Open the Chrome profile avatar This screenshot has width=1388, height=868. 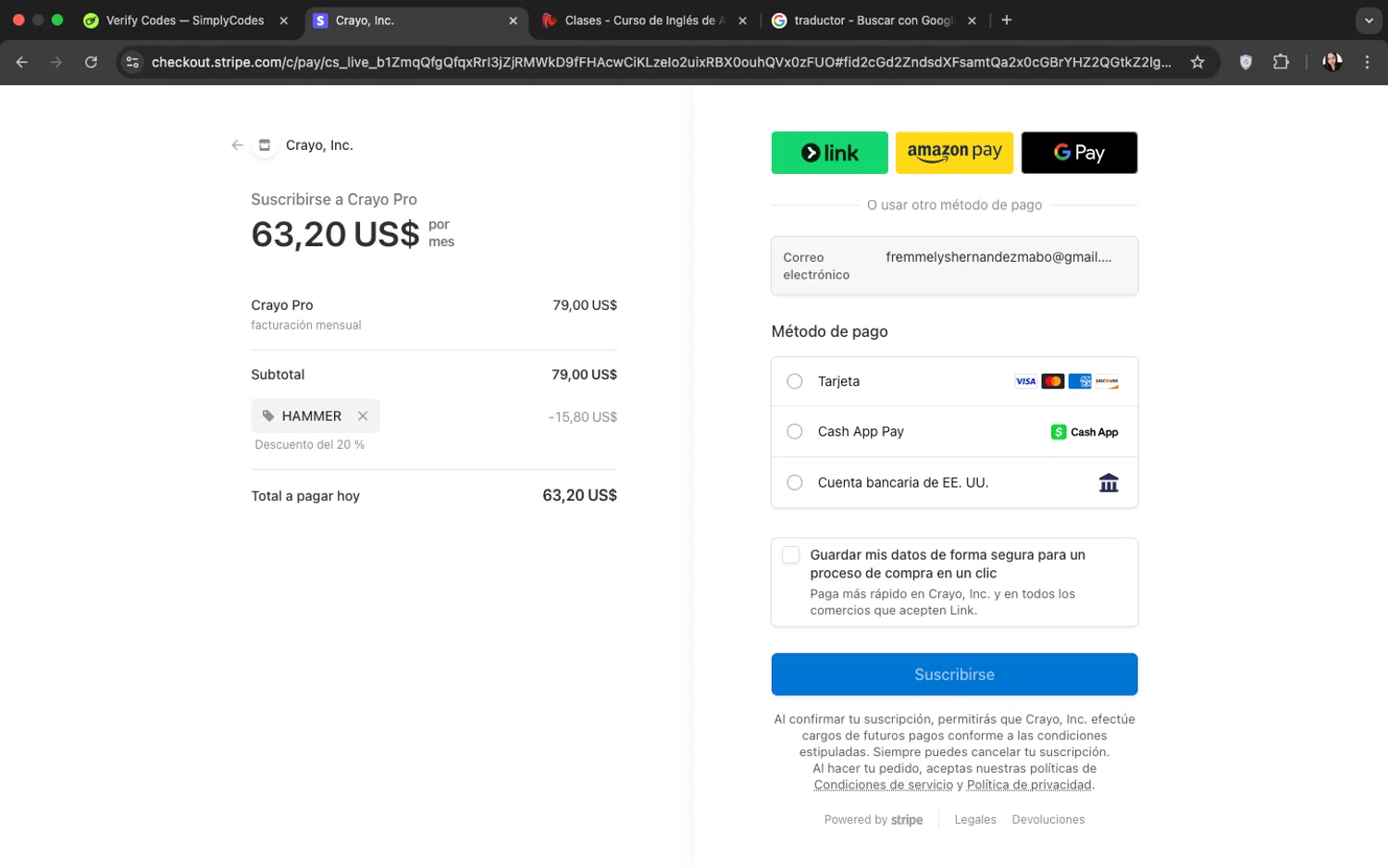click(x=1332, y=62)
